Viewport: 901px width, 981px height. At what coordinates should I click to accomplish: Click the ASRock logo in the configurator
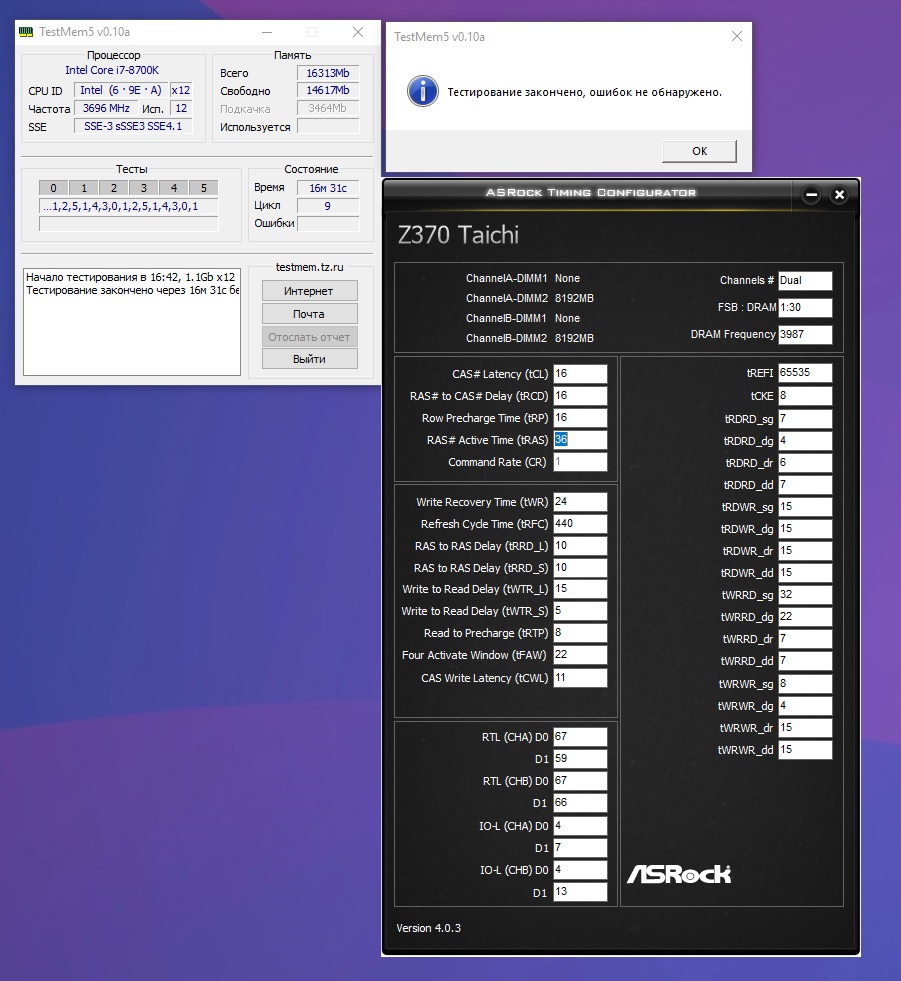point(679,874)
